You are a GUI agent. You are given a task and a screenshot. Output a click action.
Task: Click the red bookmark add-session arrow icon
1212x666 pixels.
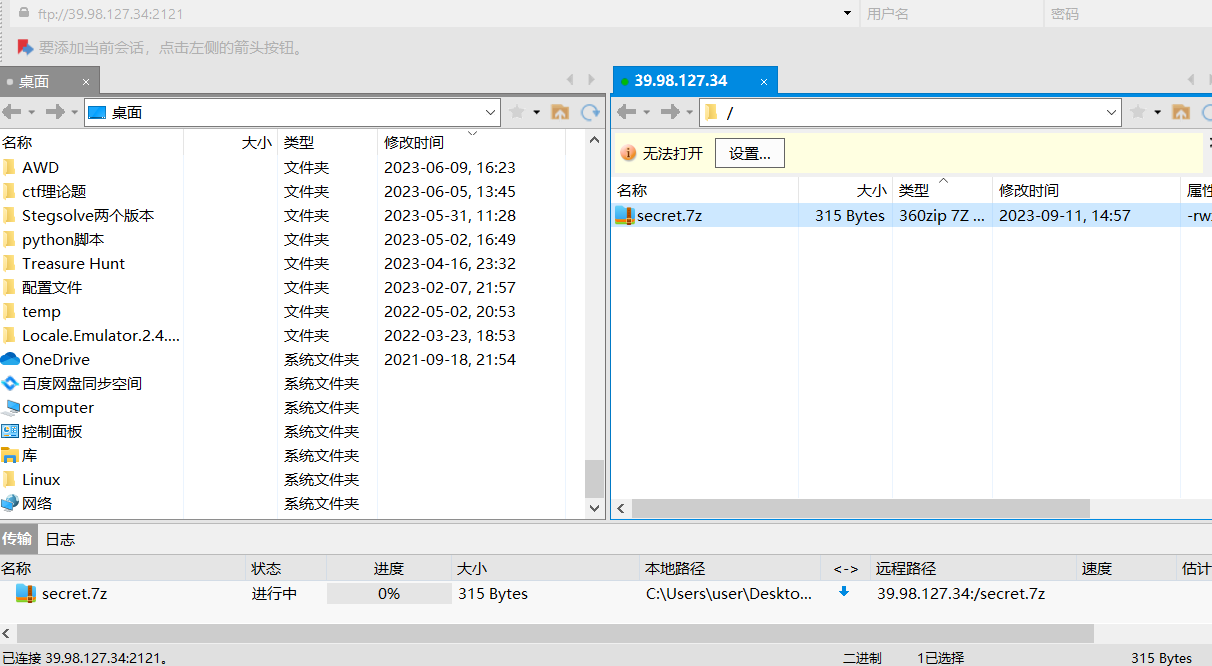[x=24, y=47]
